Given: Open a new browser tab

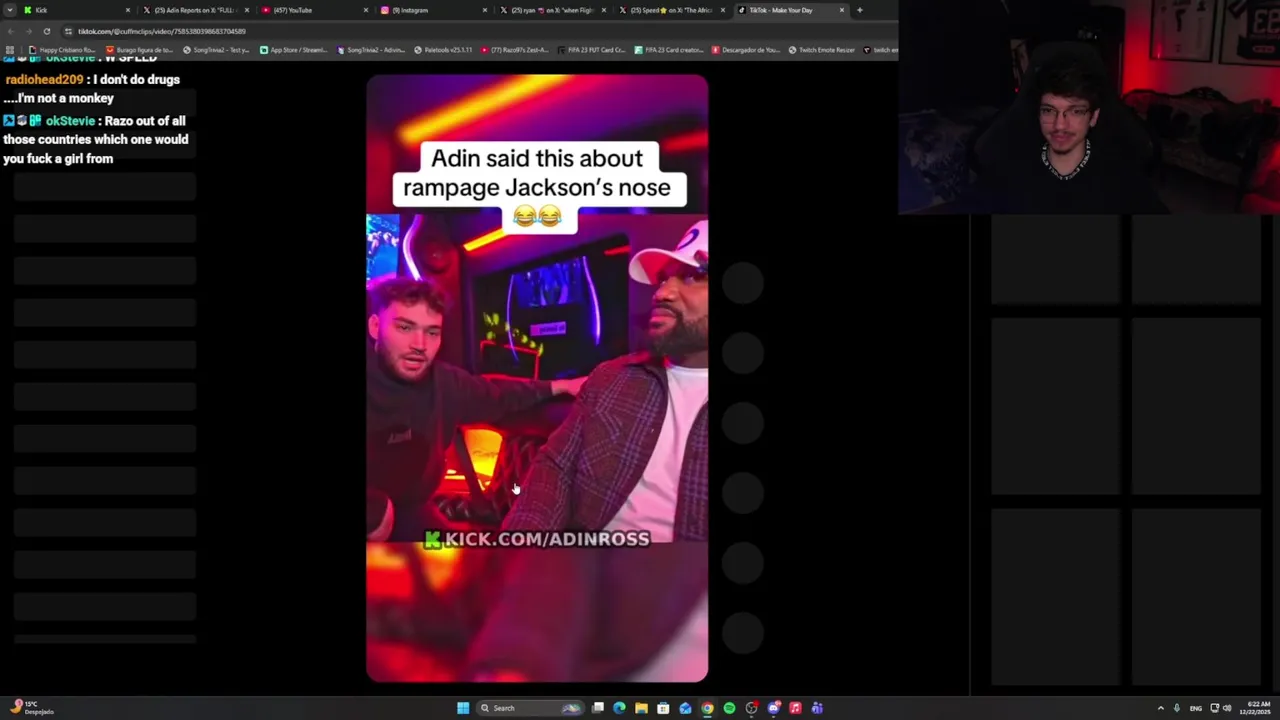Looking at the screenshot, I should point(860,10).
